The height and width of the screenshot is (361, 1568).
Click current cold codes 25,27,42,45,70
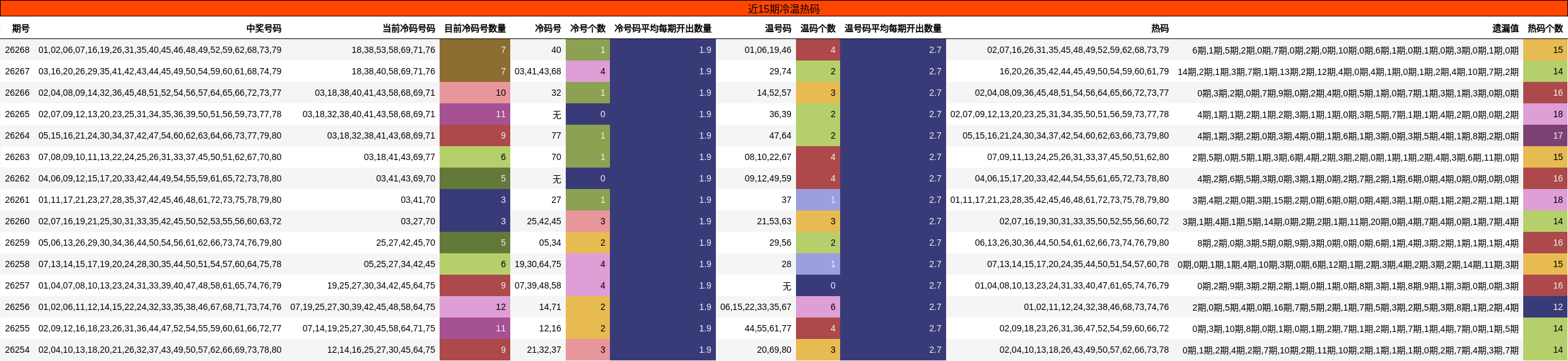pos(406,243)
